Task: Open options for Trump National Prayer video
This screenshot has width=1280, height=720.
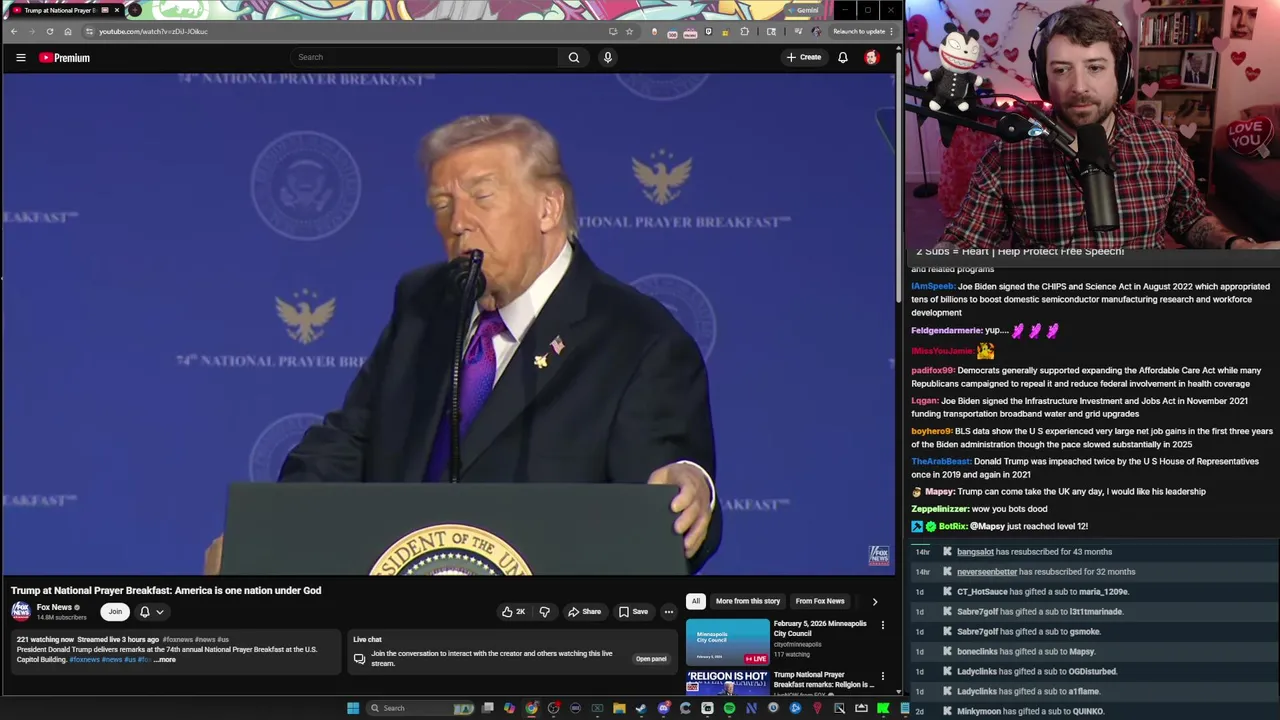Action: (882, 676)
